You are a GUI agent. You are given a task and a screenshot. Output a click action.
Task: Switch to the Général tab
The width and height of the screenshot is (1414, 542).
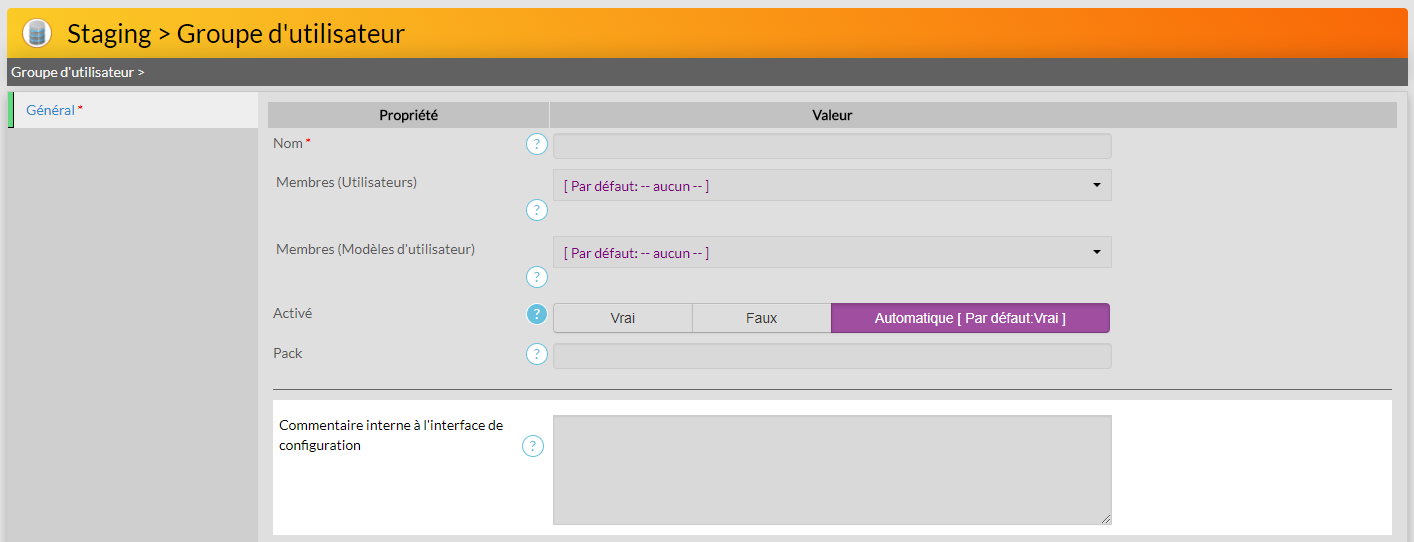[50, 110]
